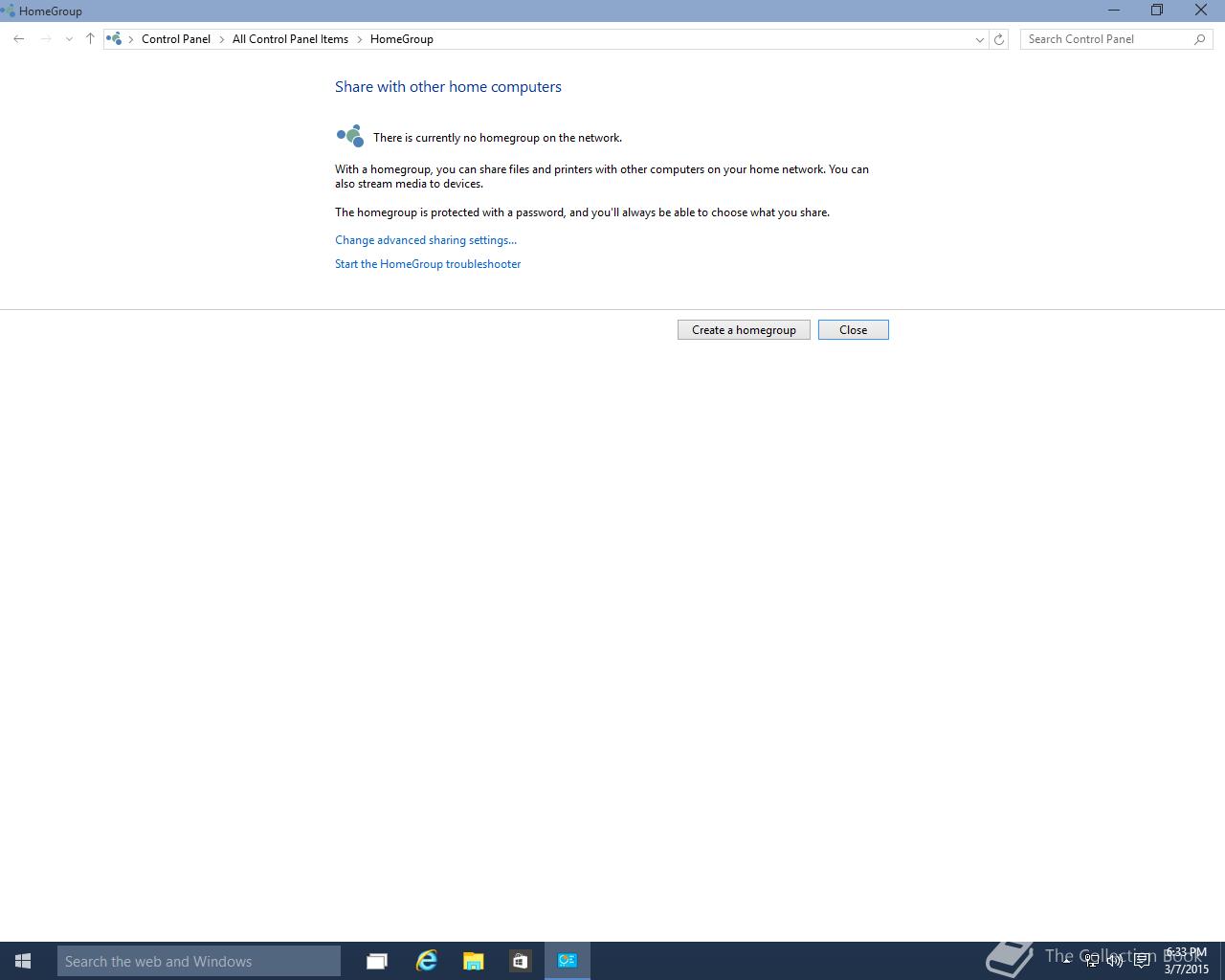1225x980 pixels.
Task: Select All Control Panel Items breadcrumb
Action: pos(290,39)
